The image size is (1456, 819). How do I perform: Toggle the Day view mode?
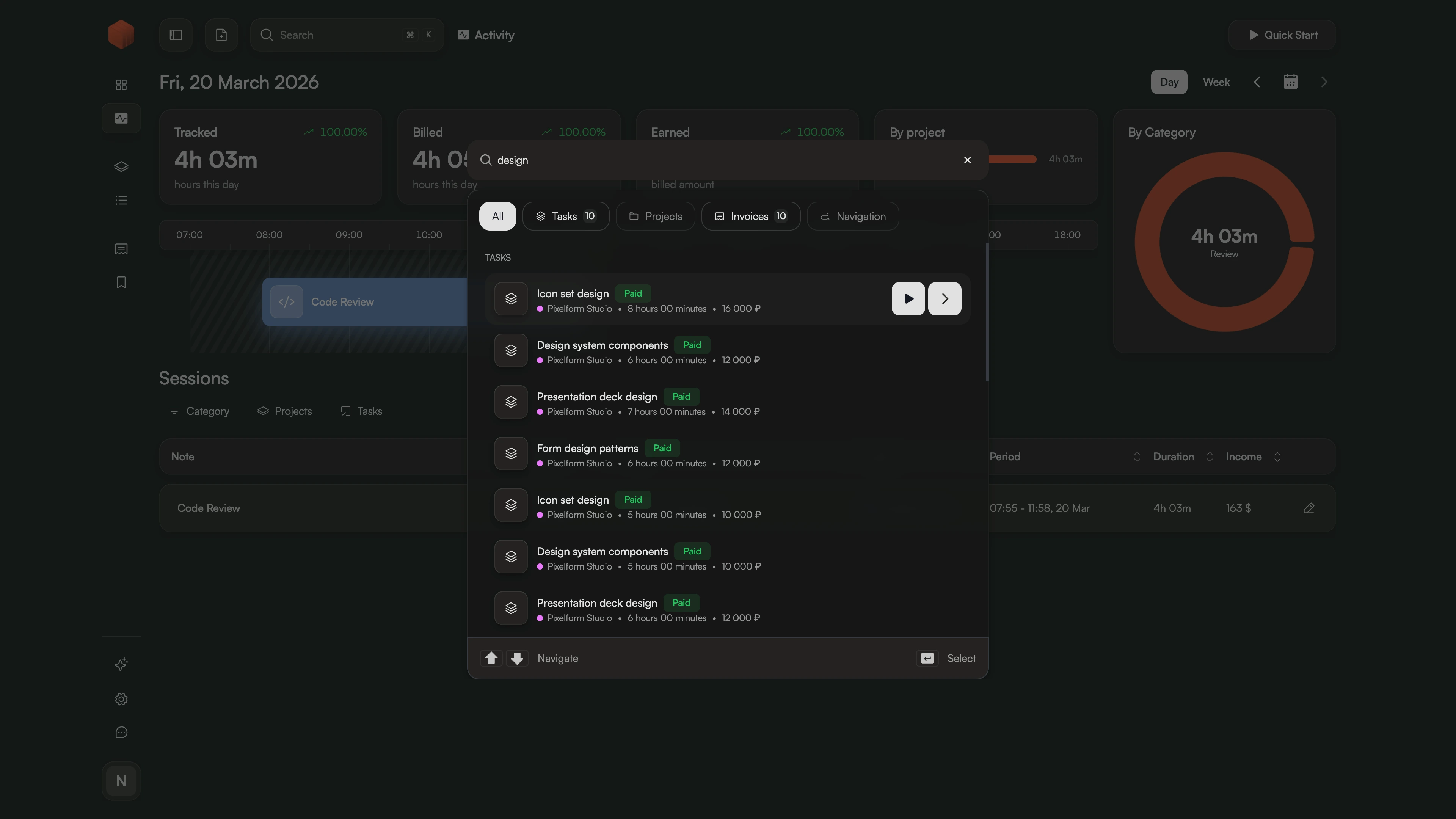(1168, 82)
